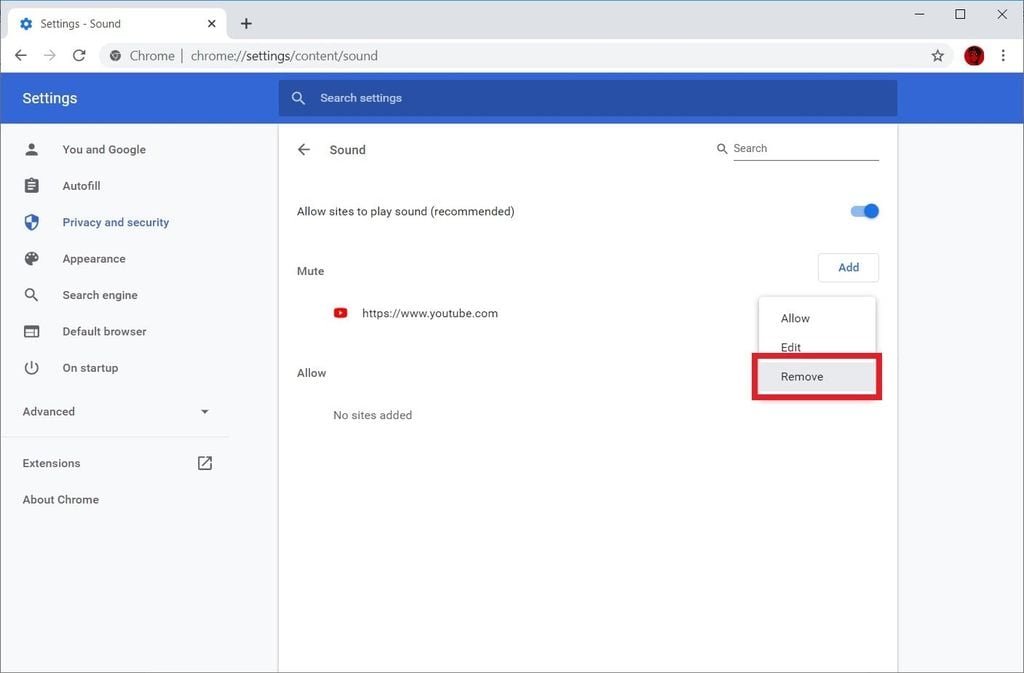Click the You and Google person icon
Screen dimensions: 1024x673
31,149
